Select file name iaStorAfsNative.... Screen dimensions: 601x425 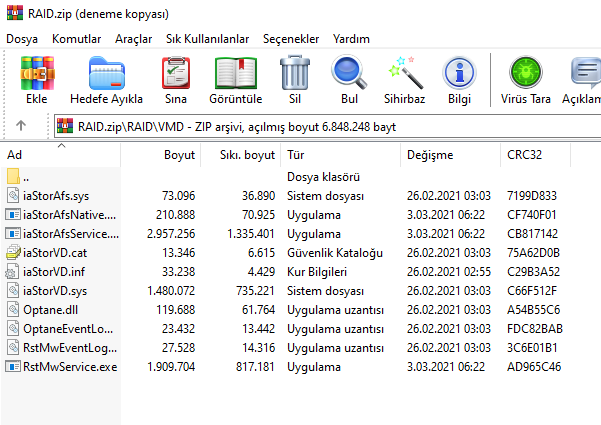pos(69,215)
